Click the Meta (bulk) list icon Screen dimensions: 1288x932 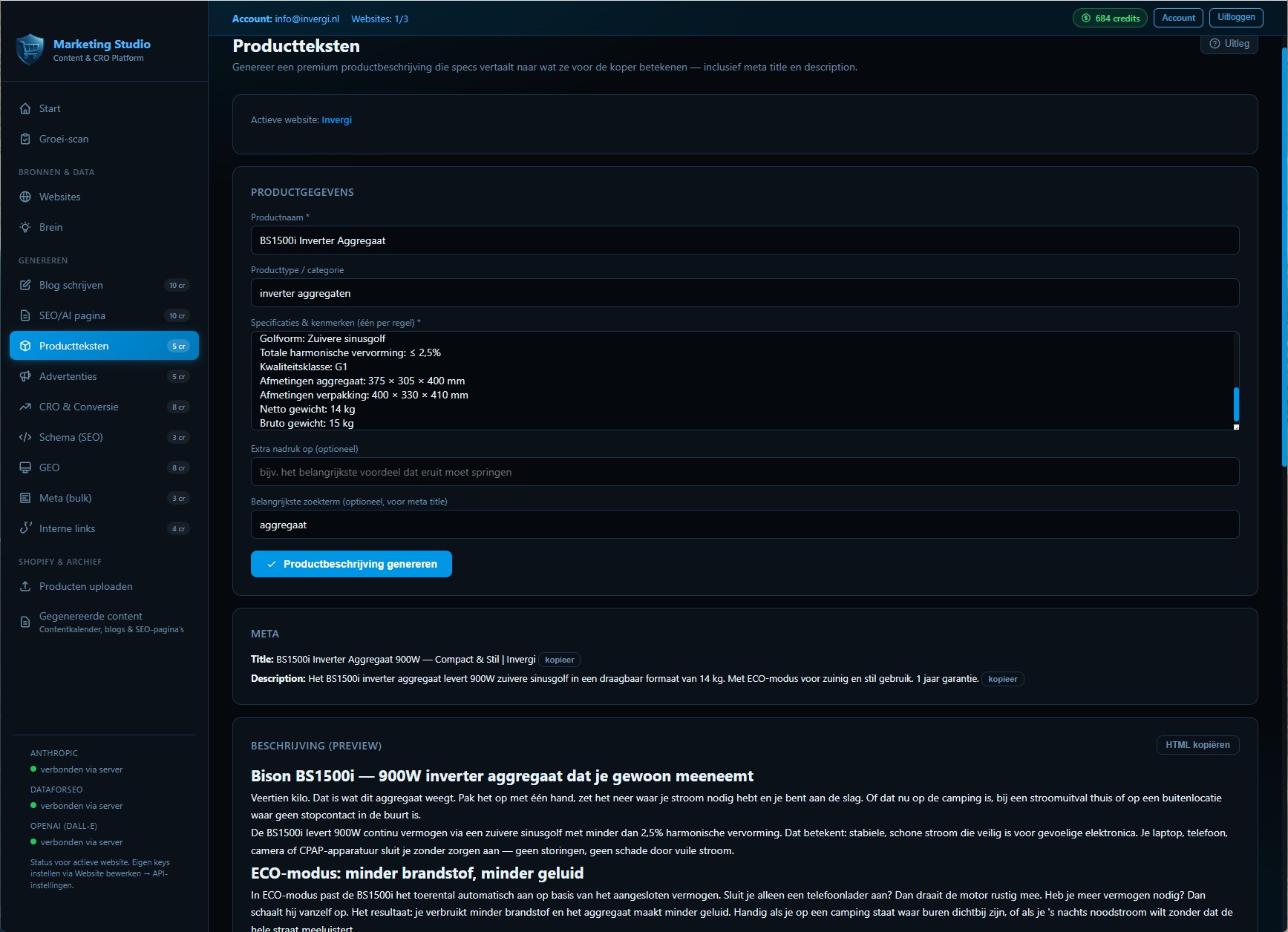(x=25, y=498)
